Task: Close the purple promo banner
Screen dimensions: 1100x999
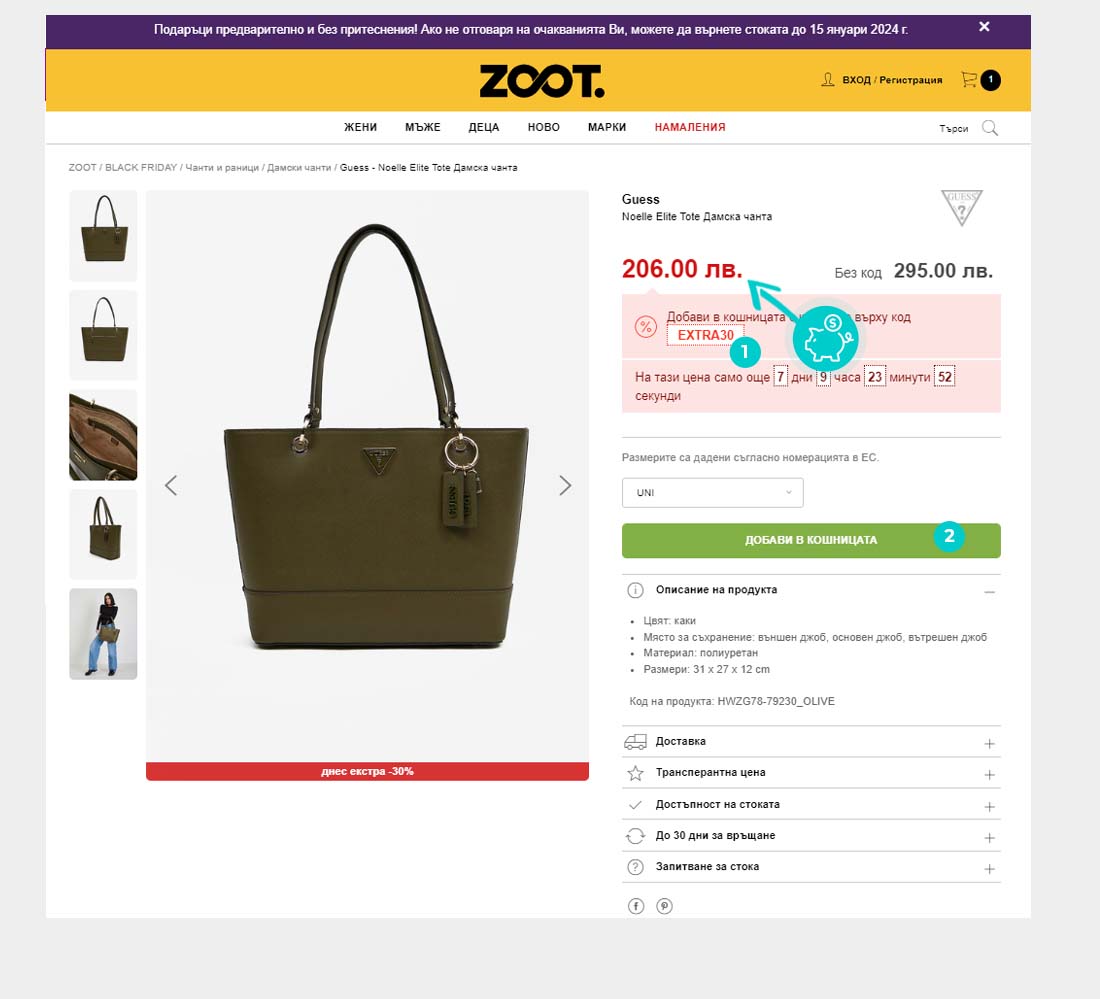Action: point(984,27)
